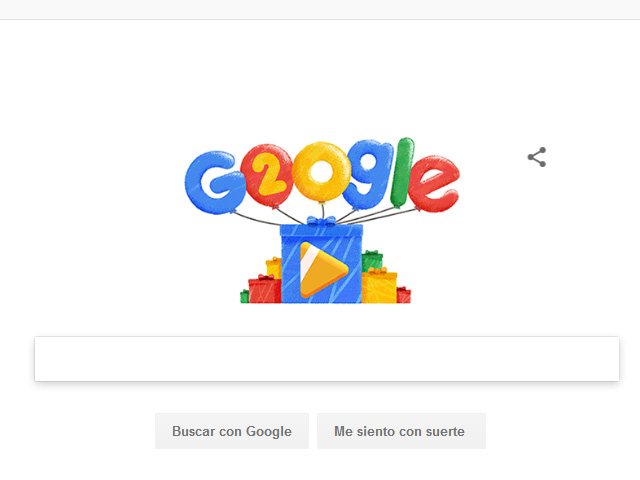
Task: Click the share icon beside the doodle
Action: pos(537,157)
